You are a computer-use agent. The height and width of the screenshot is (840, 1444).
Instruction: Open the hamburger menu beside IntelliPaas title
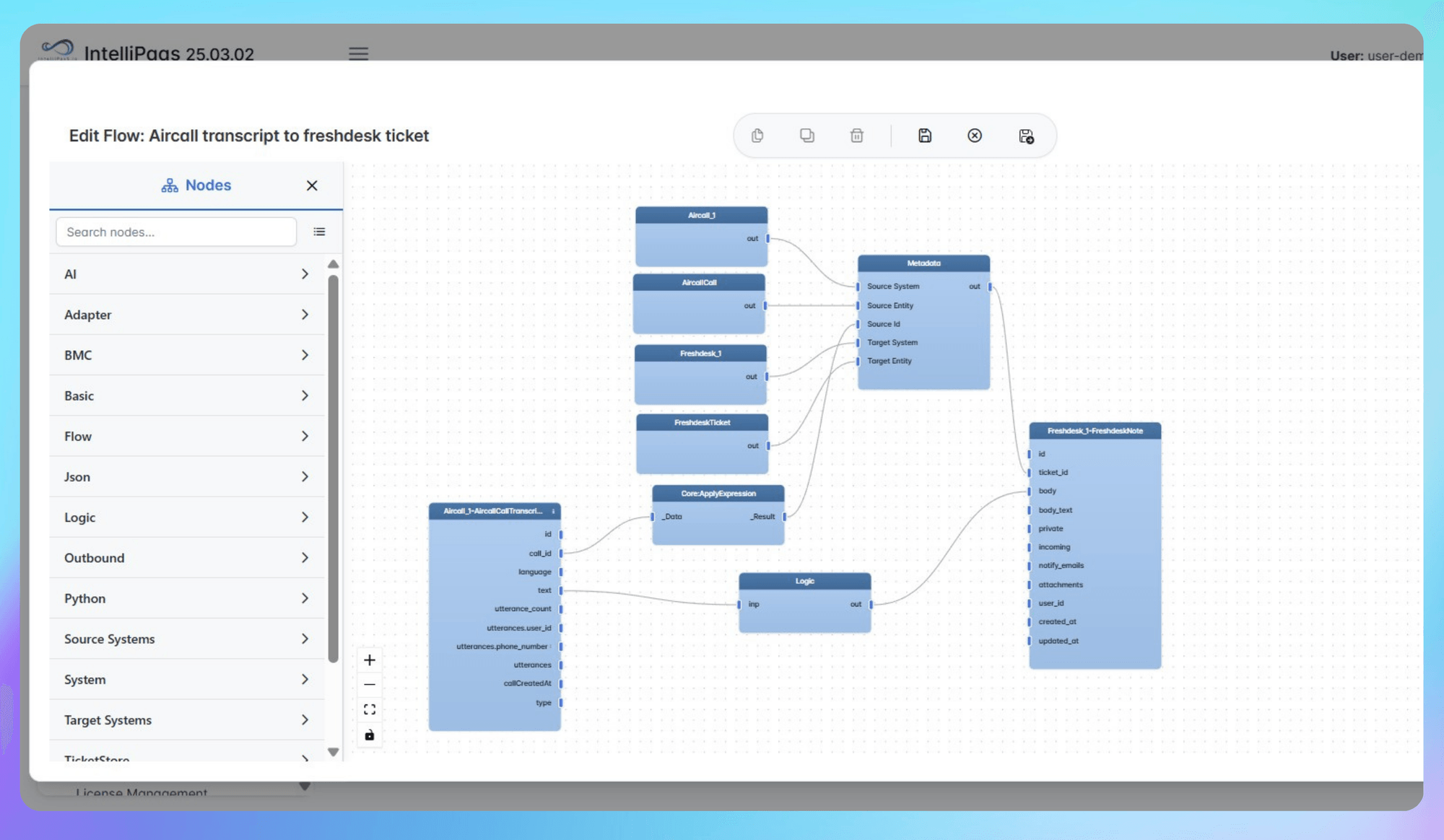pos(359,53)
